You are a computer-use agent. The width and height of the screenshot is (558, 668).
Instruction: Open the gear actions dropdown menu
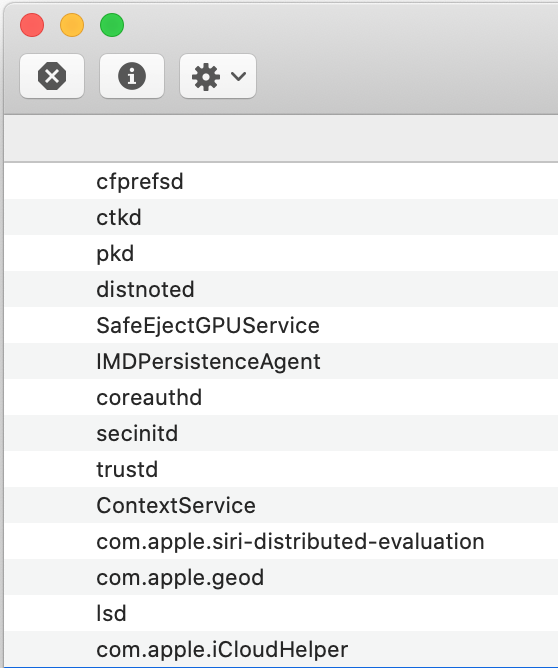point(218,76)
